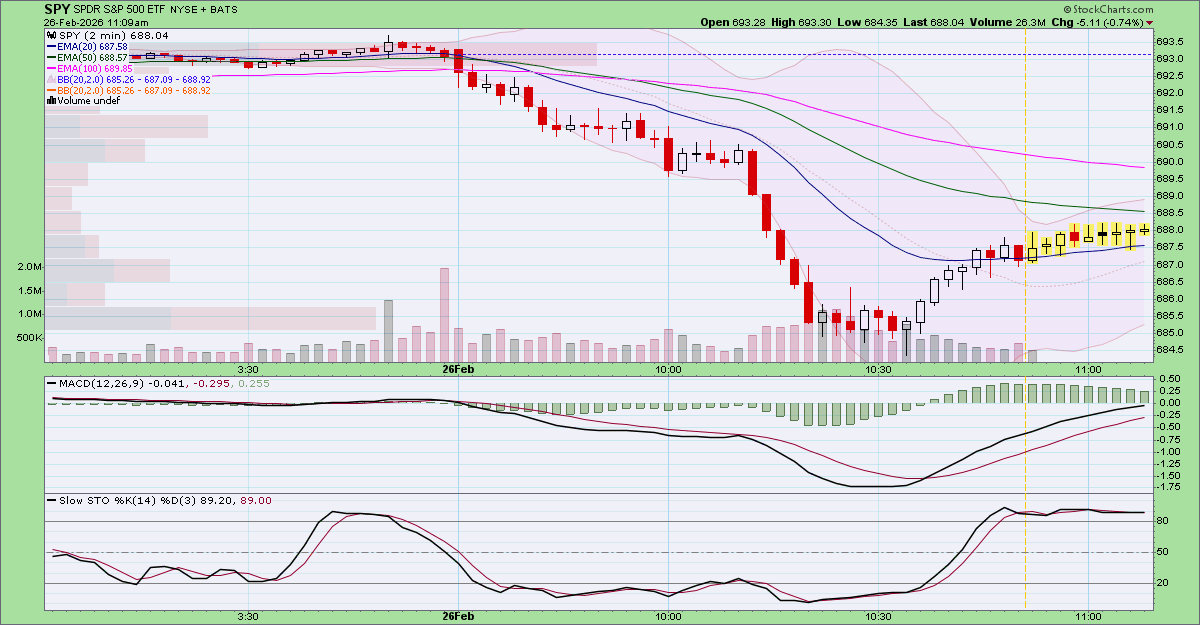Screen dimensions: 1200x625
Task: Click the volume bars icon beside Volume undef
Action: [52, 101]
